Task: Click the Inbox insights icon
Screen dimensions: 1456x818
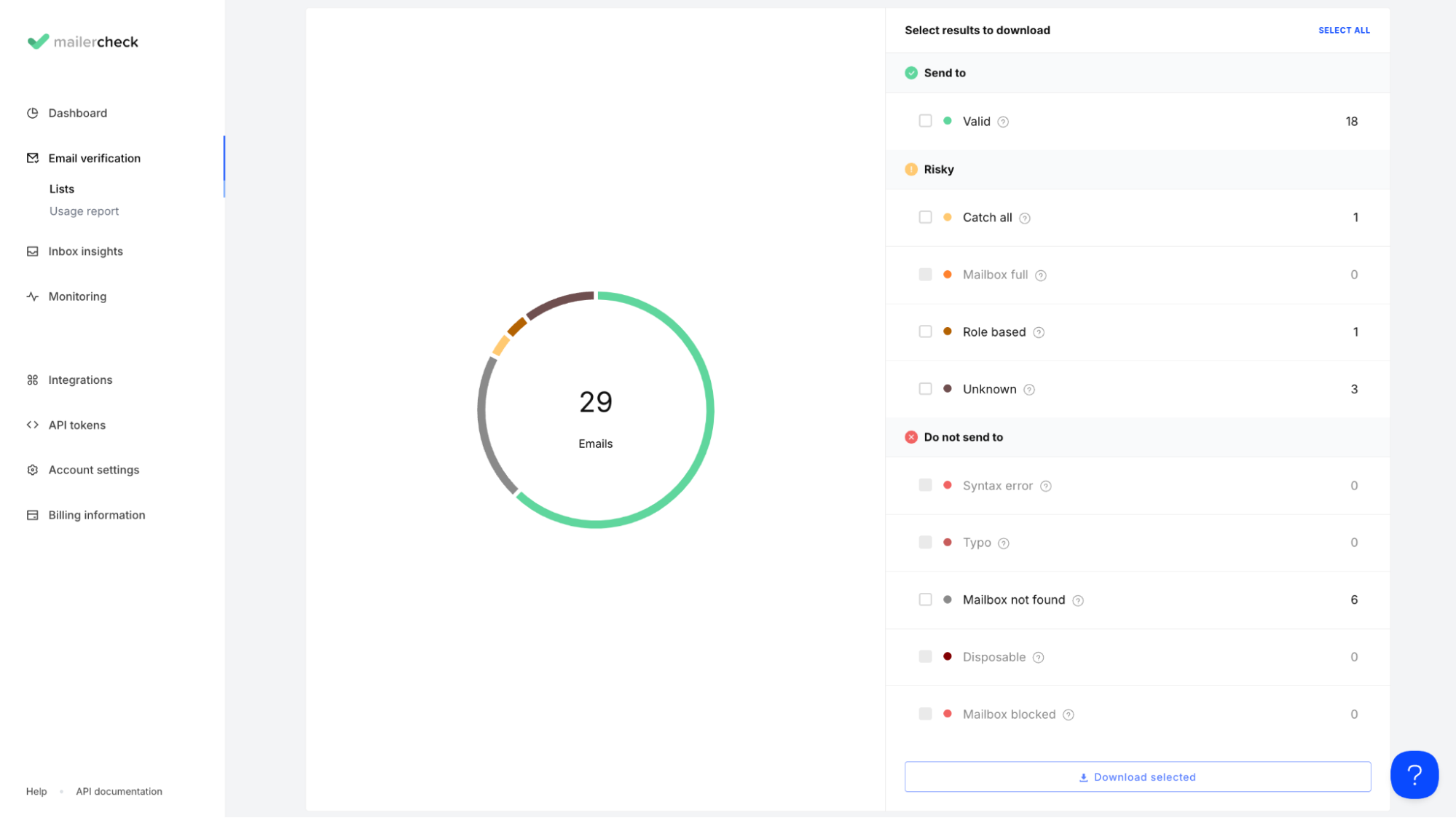Action: point(32,251)
